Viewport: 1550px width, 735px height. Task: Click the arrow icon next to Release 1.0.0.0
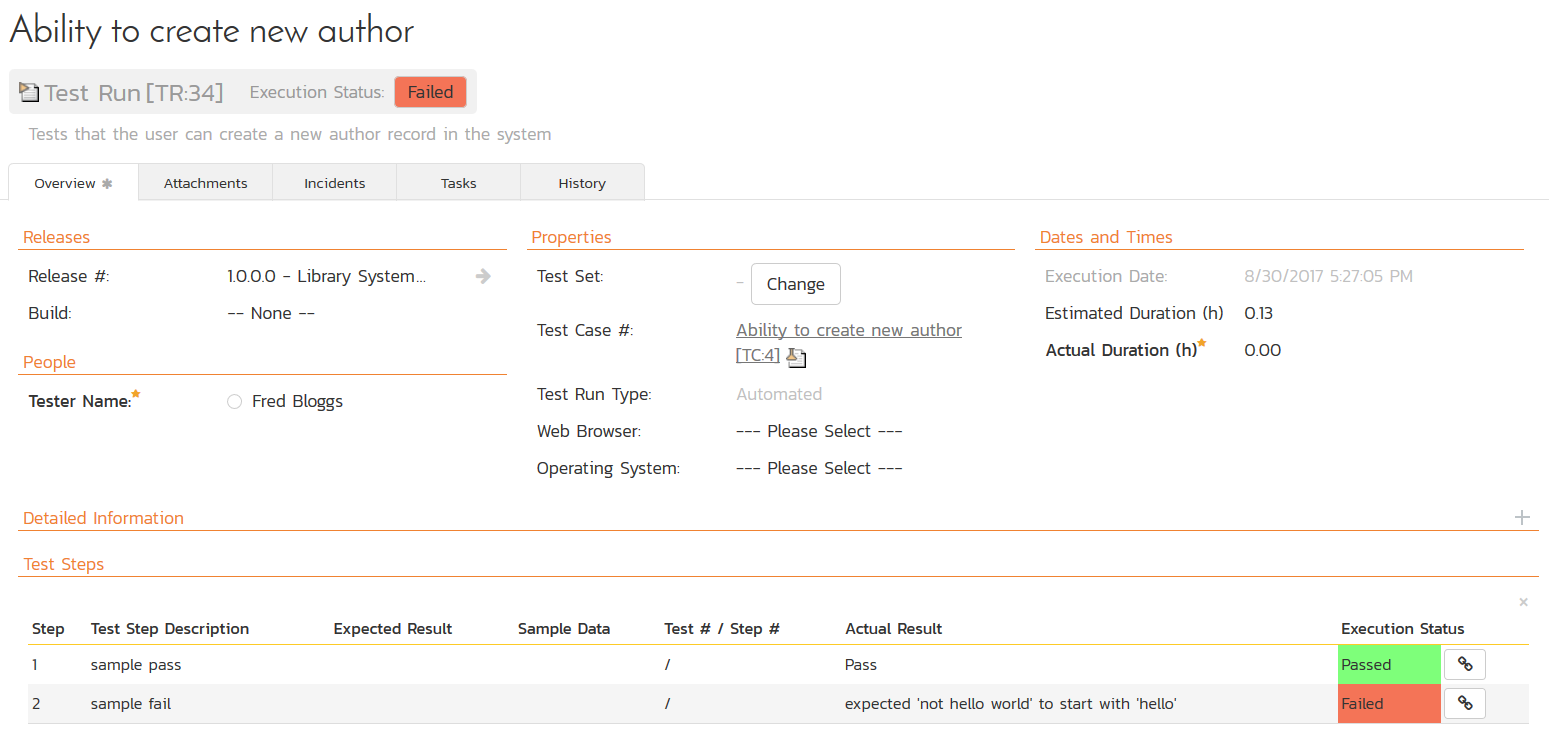(483, 277)
